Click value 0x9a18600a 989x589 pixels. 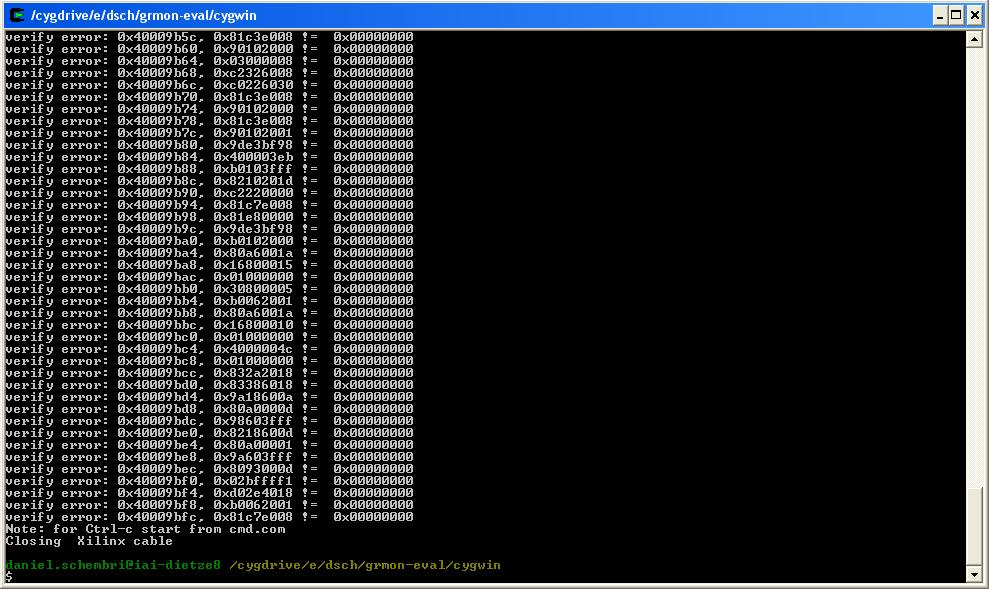coord(254,397)
